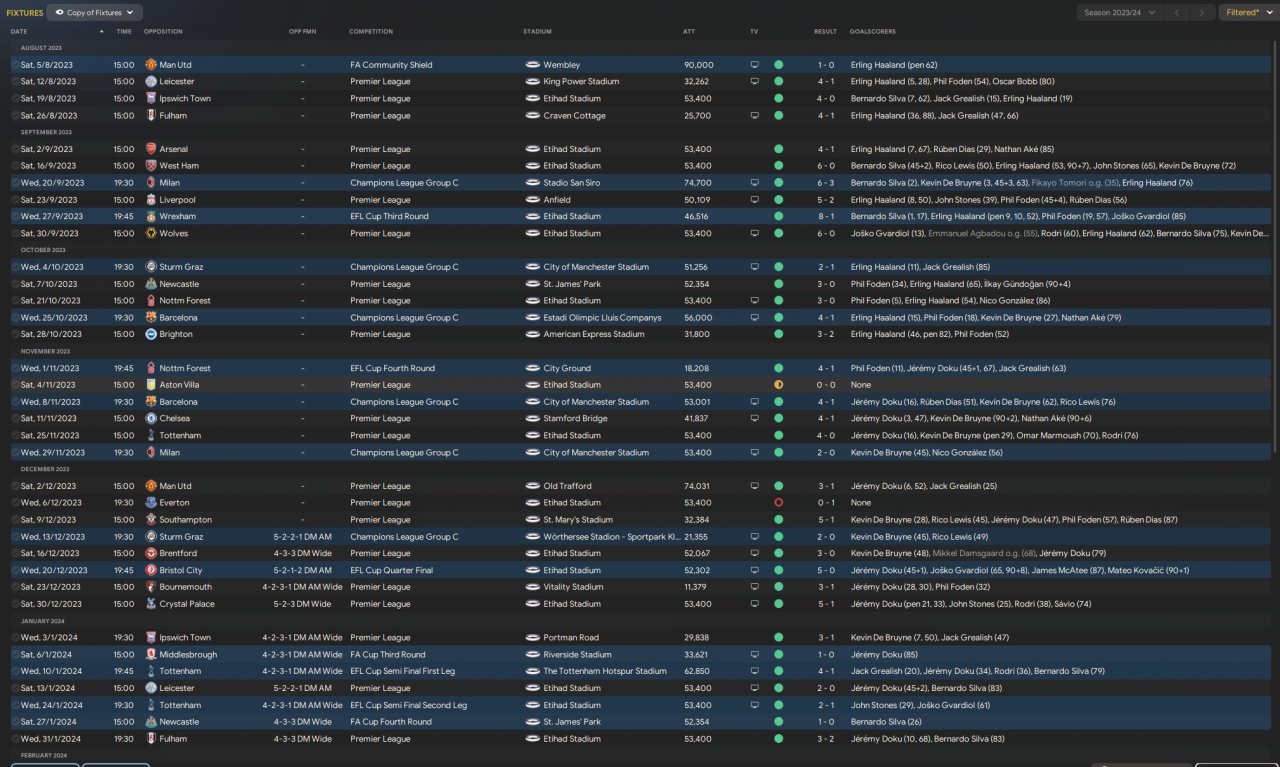Click the red loss indicator for Everton
This screenshot has height=767, width=1280.
coord(778,503)
